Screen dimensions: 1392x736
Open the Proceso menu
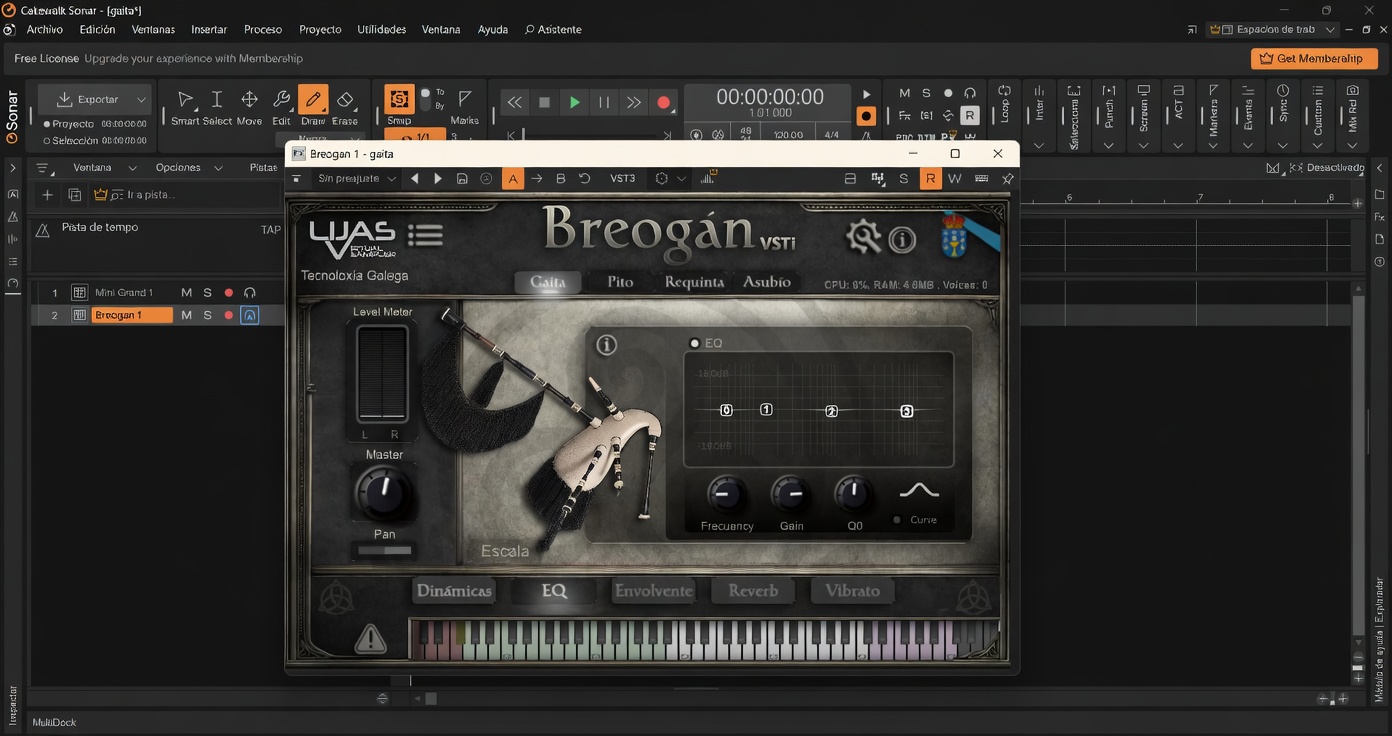pyautogui.click(x=263, y=30)
